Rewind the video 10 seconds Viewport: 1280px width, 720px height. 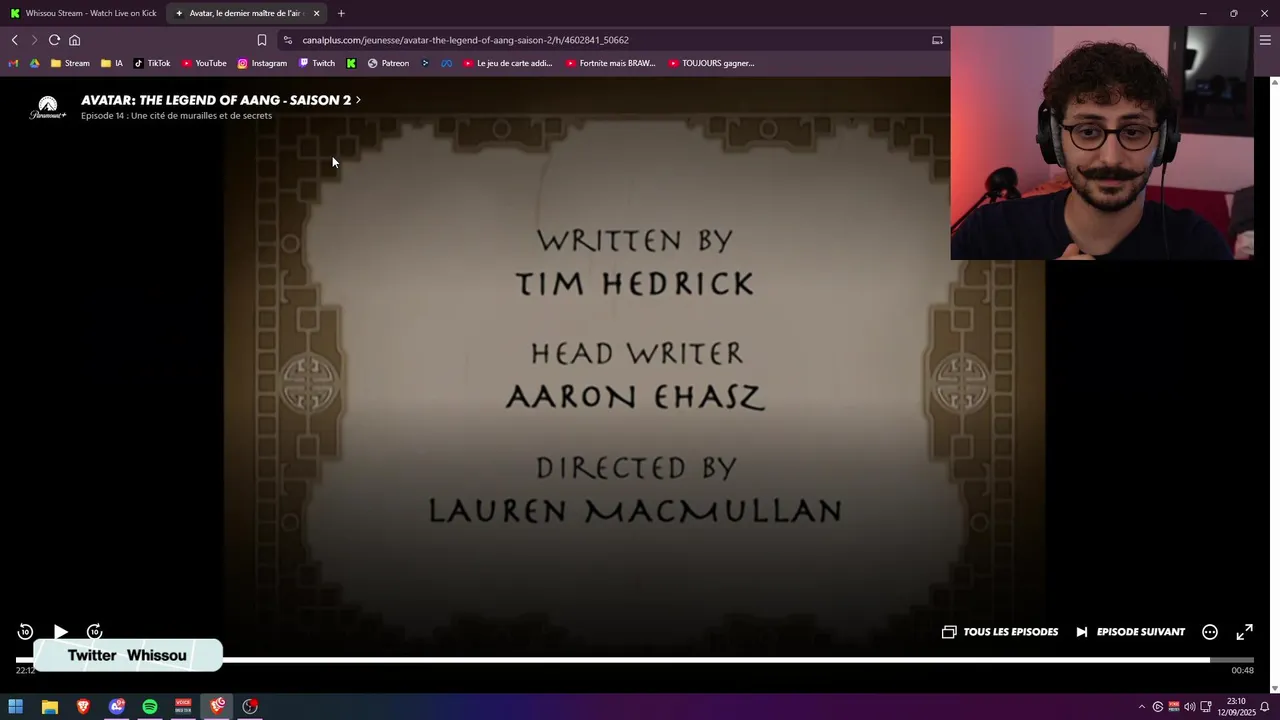(26, 632)
